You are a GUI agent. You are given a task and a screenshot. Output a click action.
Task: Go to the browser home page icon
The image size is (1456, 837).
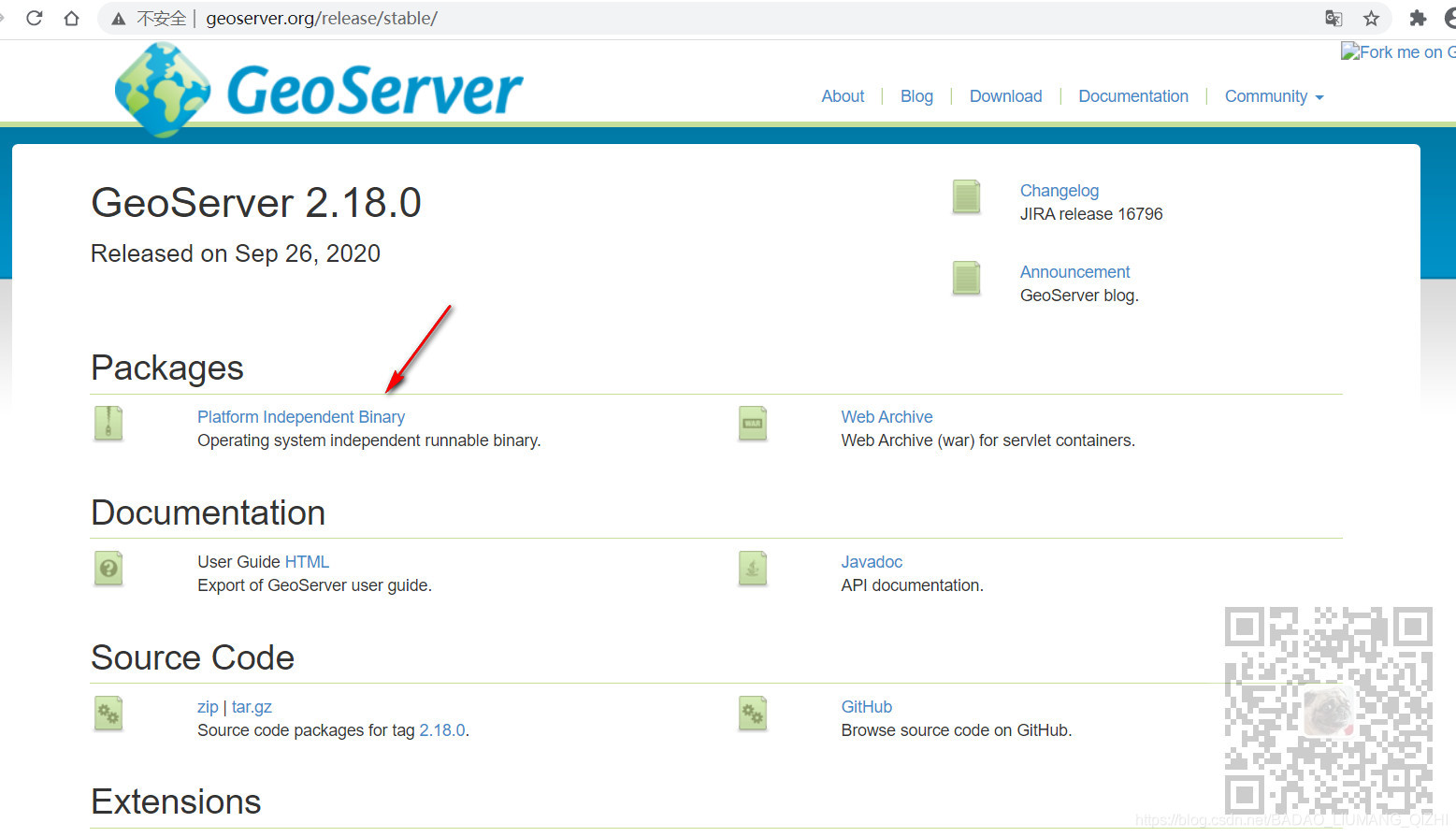[x=71, y=18]
